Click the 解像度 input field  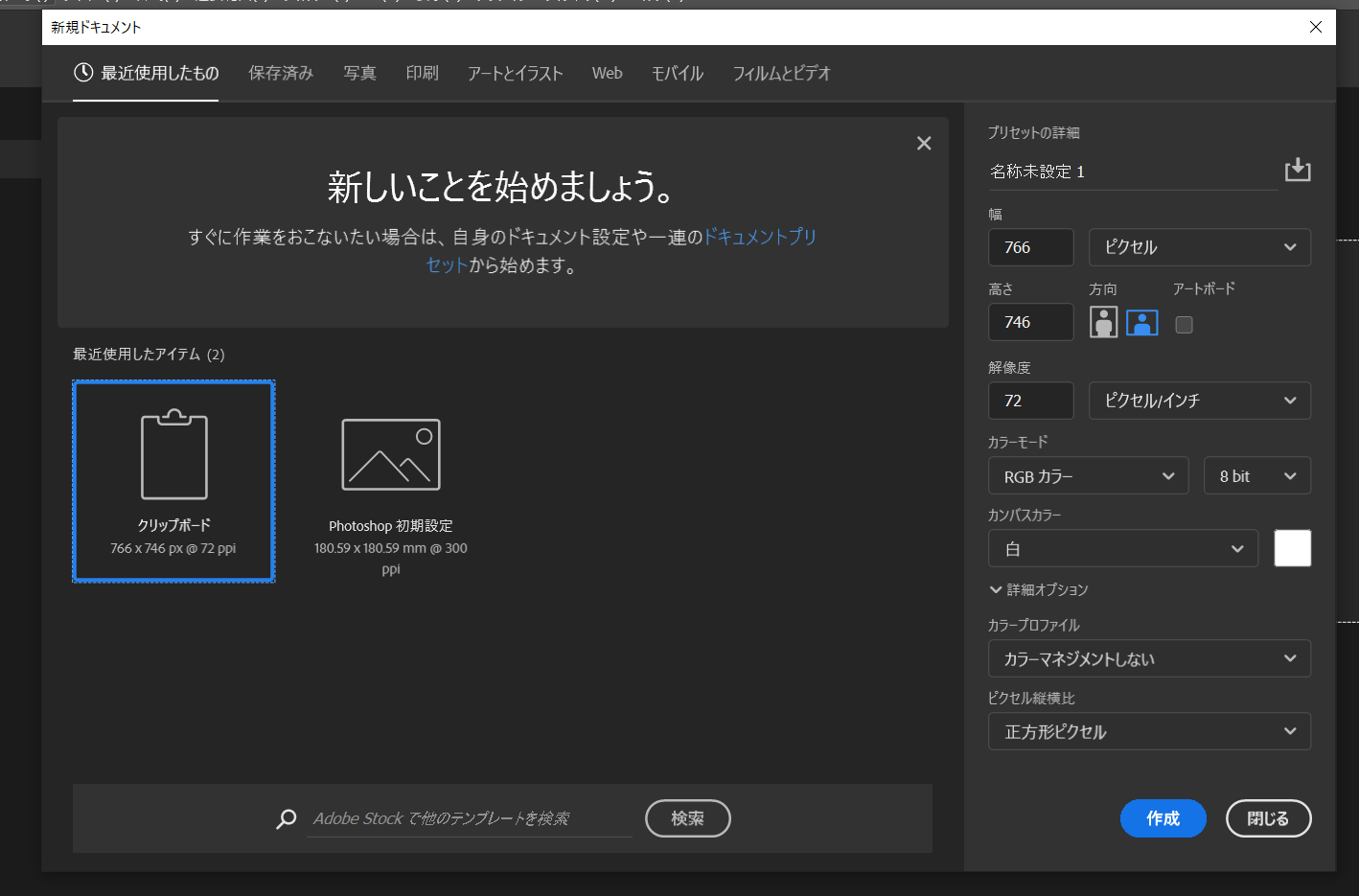point(1030,401)
